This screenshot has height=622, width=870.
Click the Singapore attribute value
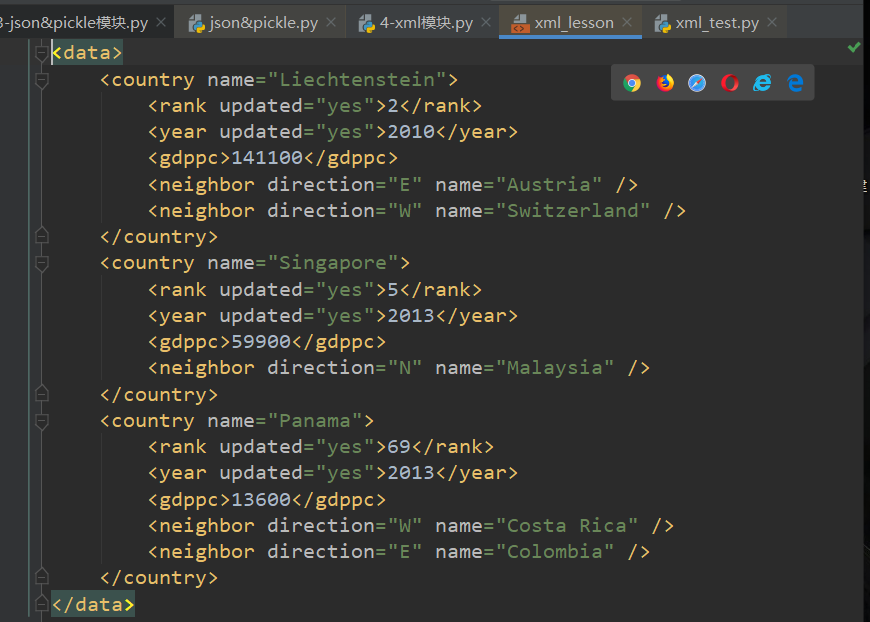click(333, 263)
